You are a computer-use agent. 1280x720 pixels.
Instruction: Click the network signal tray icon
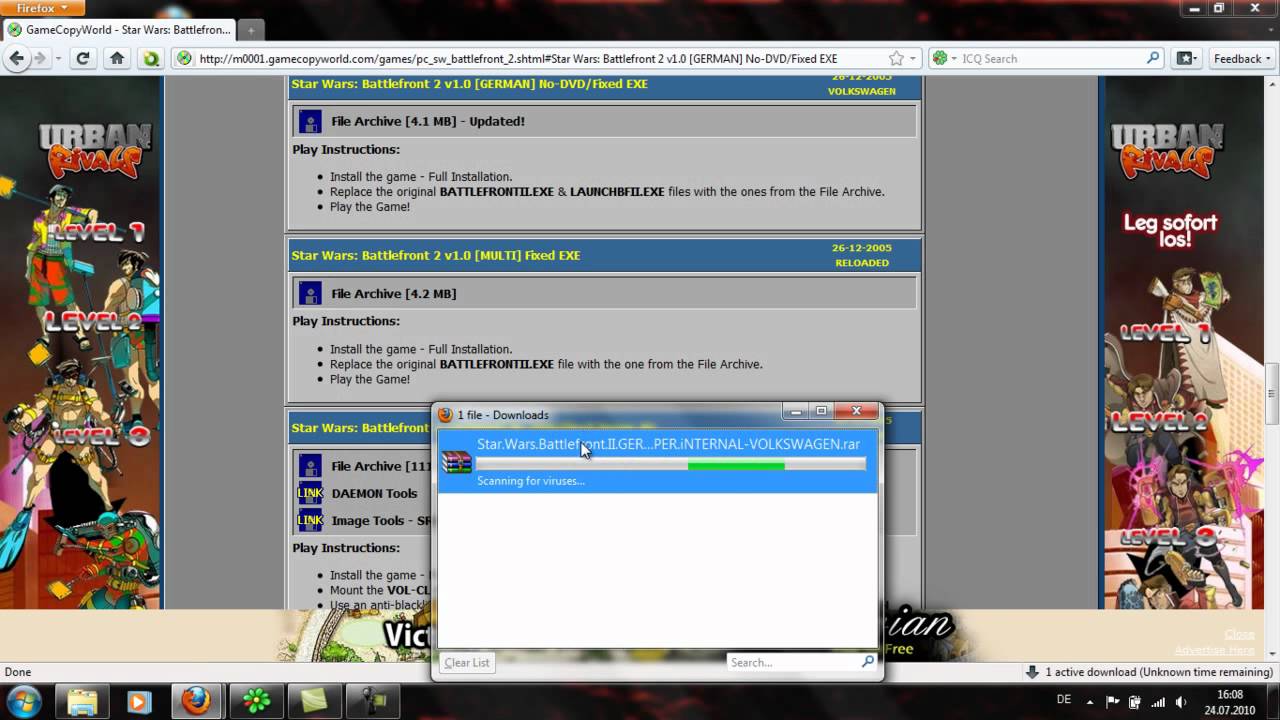point(1158,701)
